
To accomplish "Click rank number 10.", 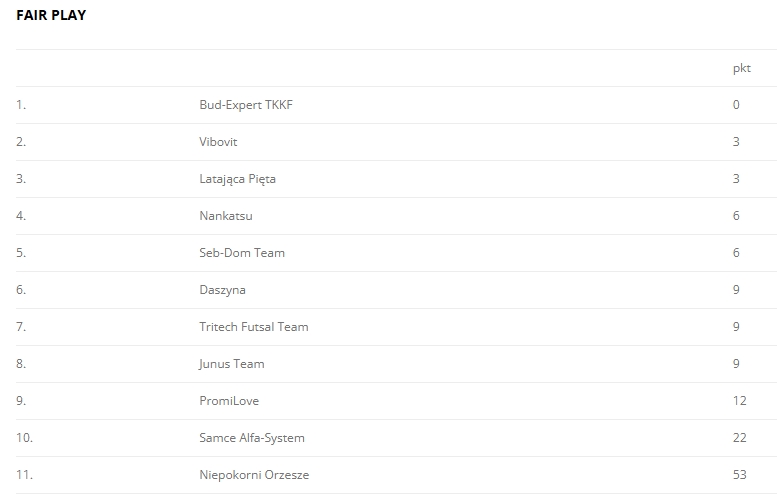I will [24, 438].
